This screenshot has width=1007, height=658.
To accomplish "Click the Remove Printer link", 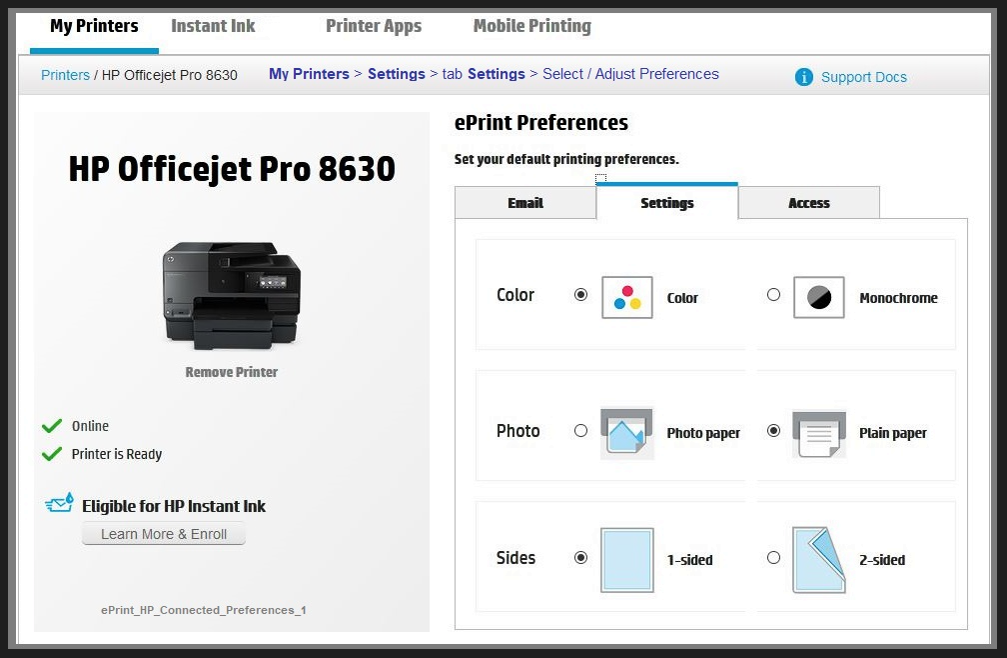I will (231, 372).
